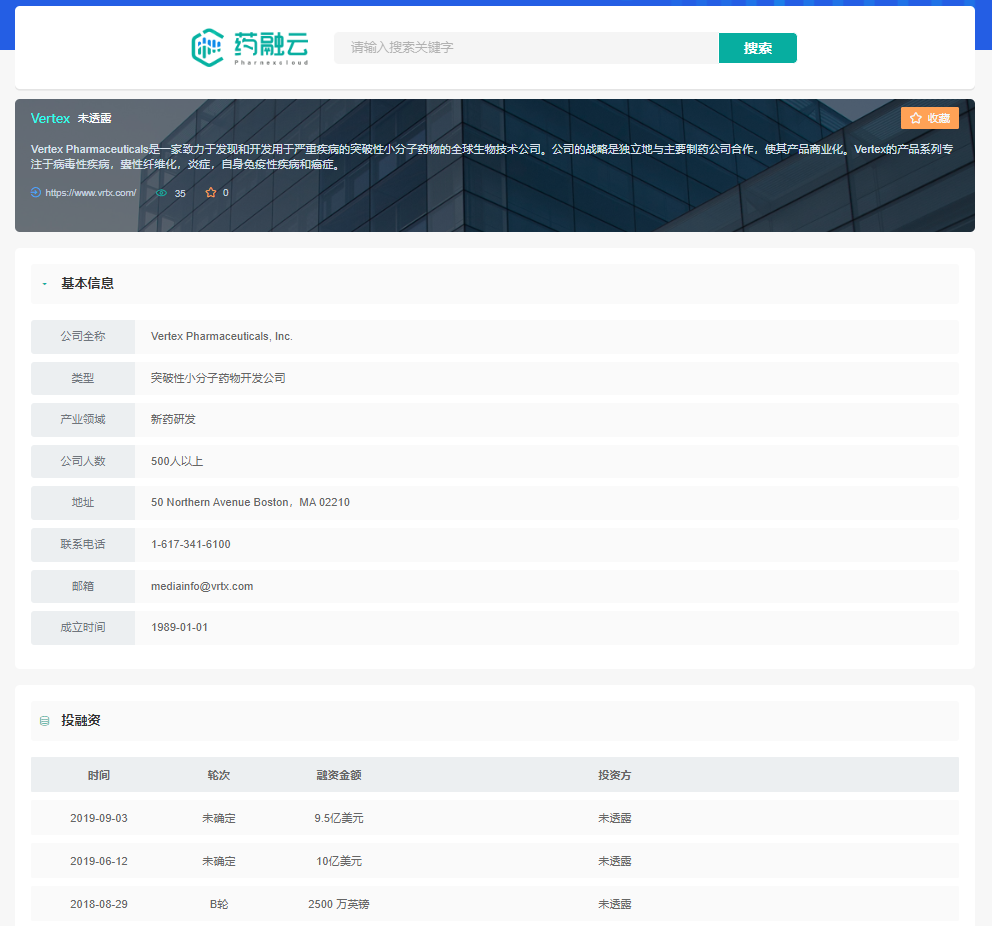Click the 成立时间 row label
The width and height of the screenshot is (992, 926).
click(x=83, y=627)
